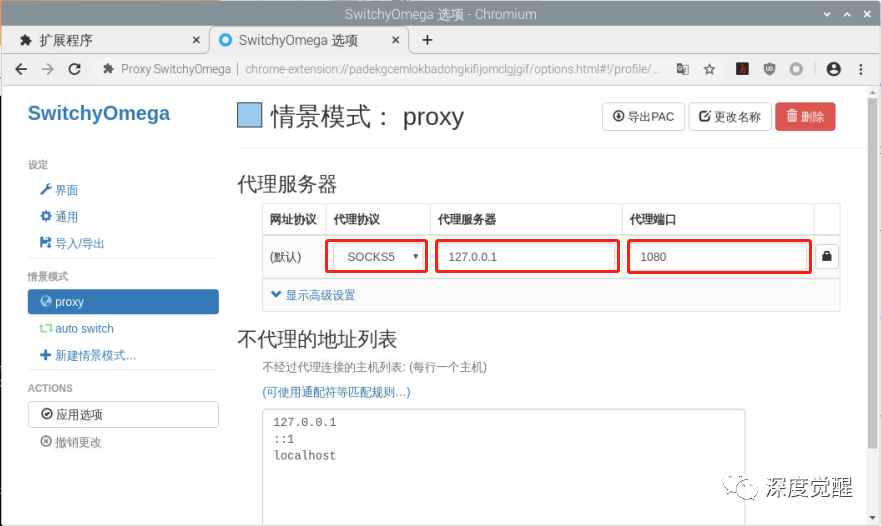Screen dimensions: 881x526
Task: Switch to the 扩展程序 tab
Action: pyautogui.click(x=104, y=40)
